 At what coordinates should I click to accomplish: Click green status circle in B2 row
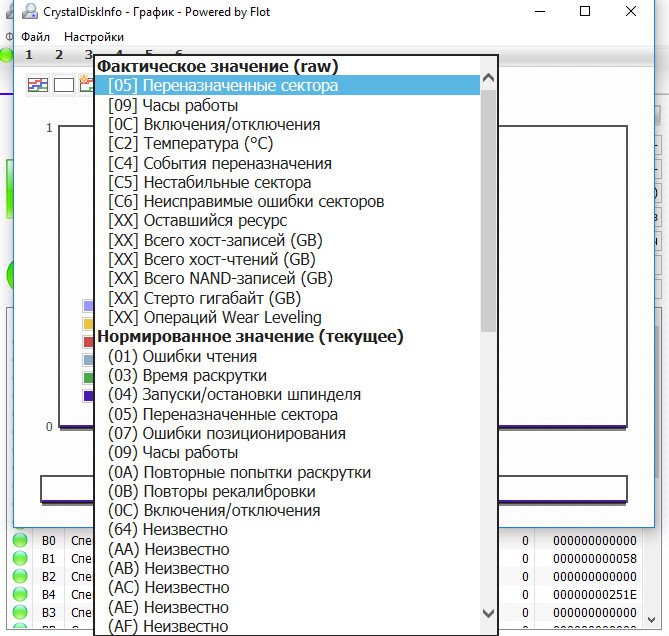[x=20, y=576]
